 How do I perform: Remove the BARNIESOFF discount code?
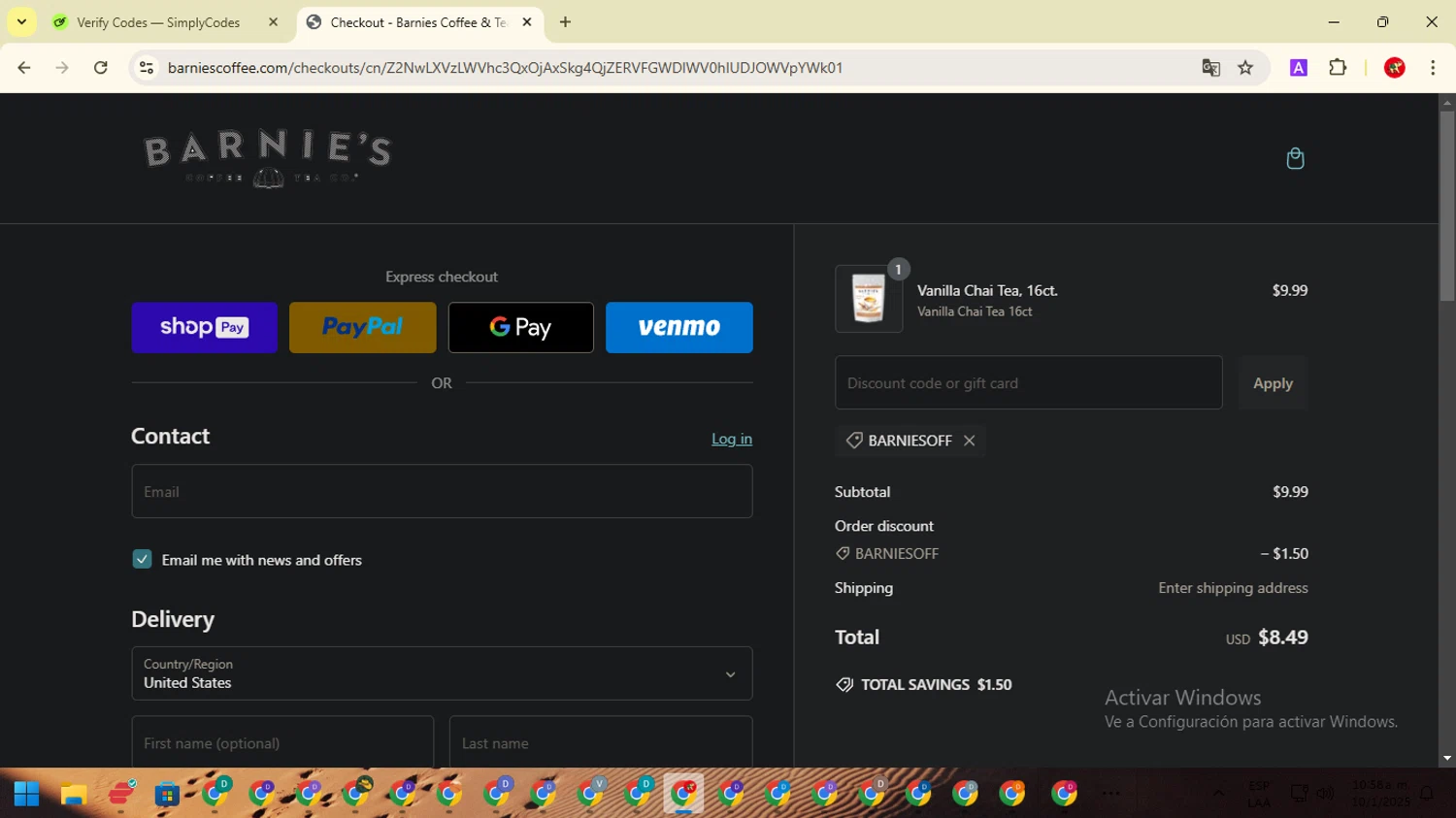[969, 441]
